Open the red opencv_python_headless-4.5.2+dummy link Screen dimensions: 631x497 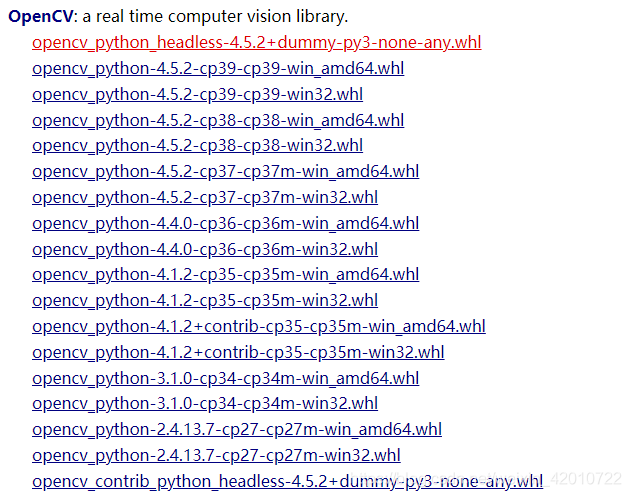(257, 43)
